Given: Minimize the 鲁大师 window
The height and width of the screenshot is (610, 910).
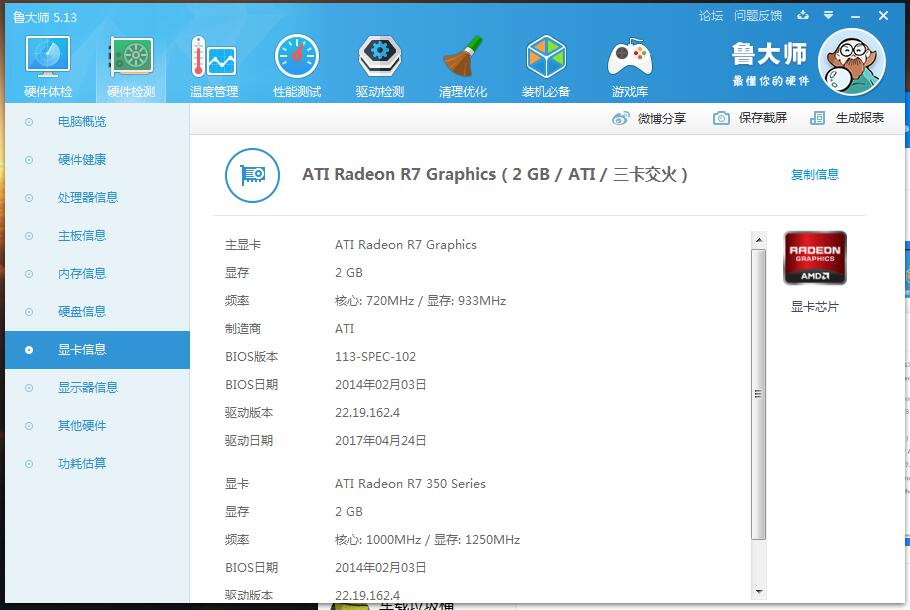Looking at the screenshot, I should coord(855,16).
